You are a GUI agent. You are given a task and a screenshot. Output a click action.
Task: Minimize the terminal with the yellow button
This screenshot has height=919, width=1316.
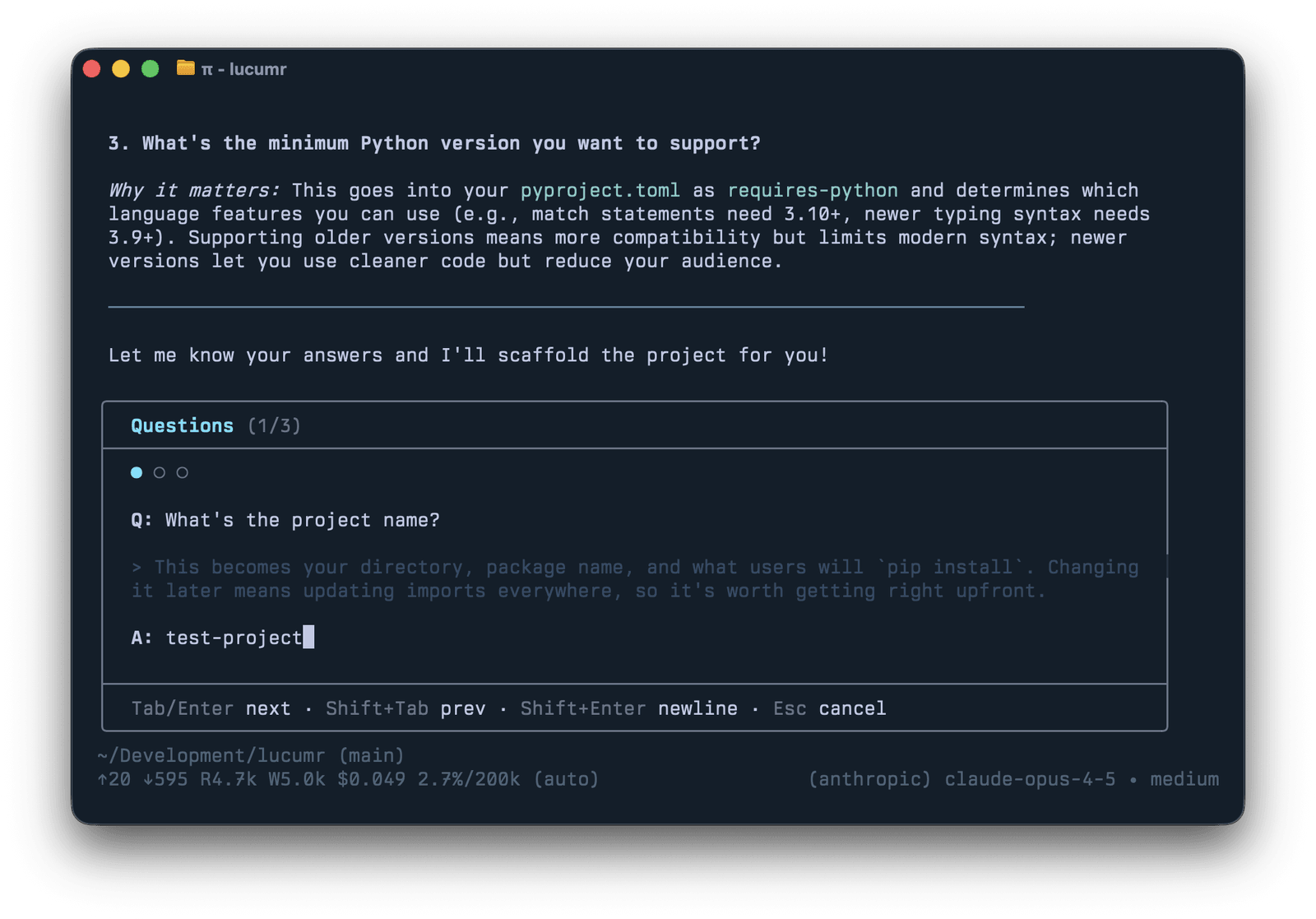pyautogui.click(x=121, y=69)
